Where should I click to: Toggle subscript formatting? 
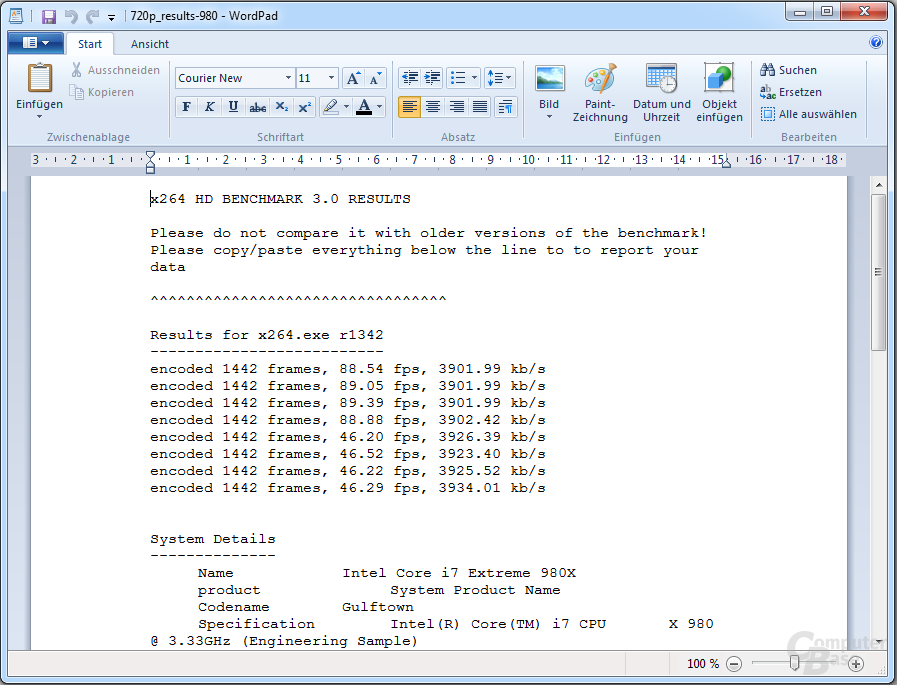click(x=281, y=106)
